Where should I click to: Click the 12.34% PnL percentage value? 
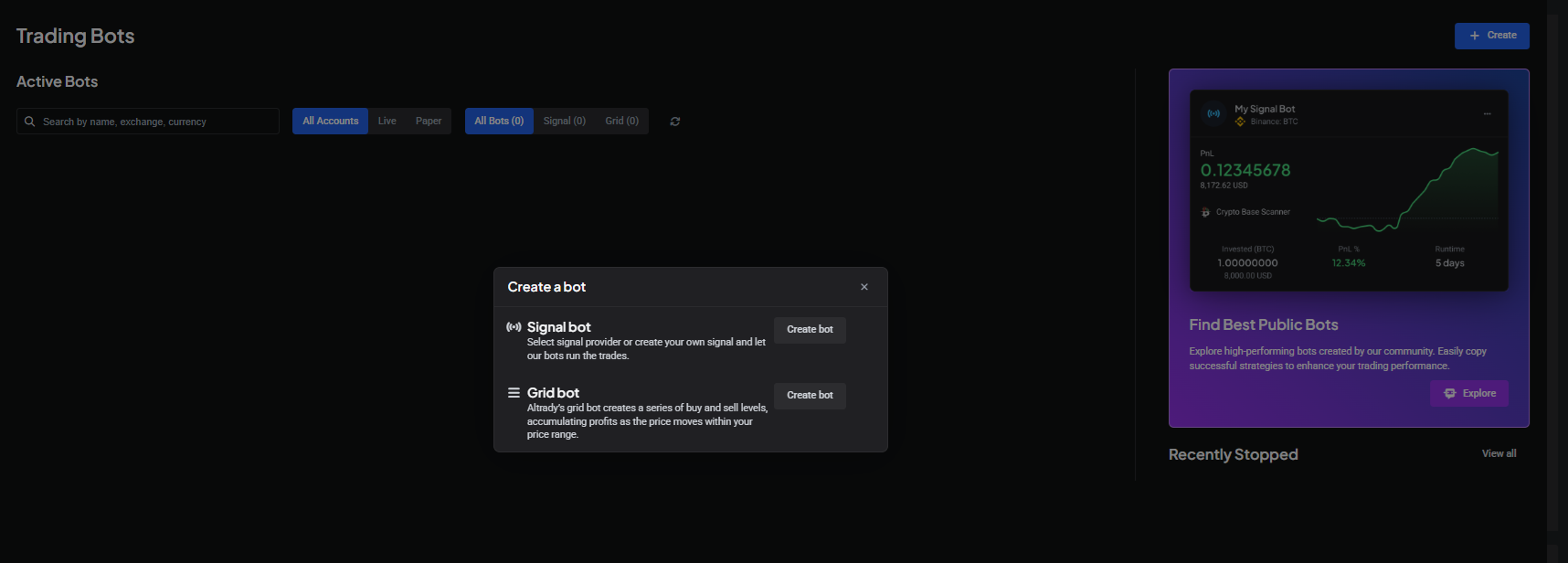1349,263
